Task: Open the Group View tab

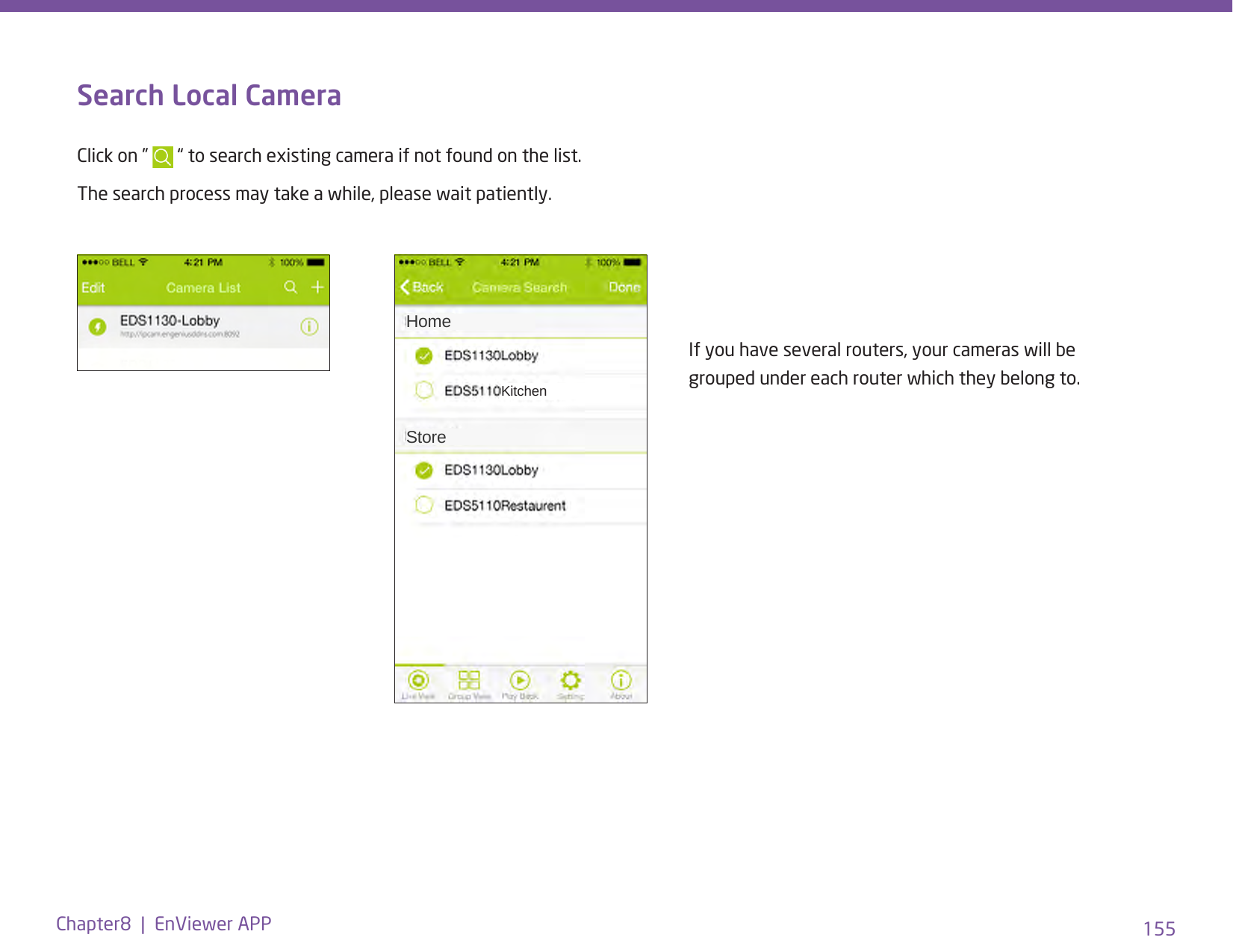Action: coord(469,684)
